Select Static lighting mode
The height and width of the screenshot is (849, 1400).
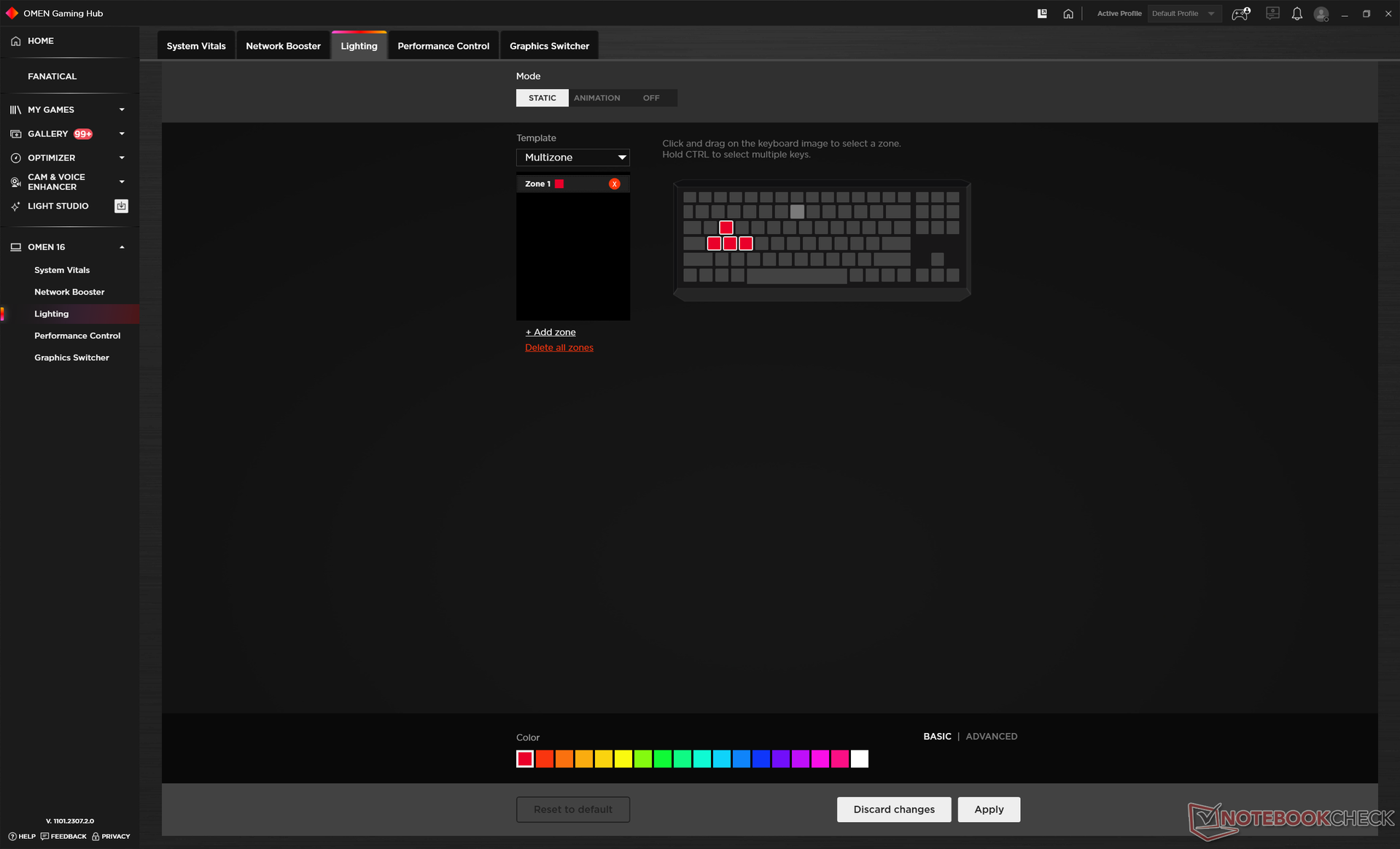point(542,98)
